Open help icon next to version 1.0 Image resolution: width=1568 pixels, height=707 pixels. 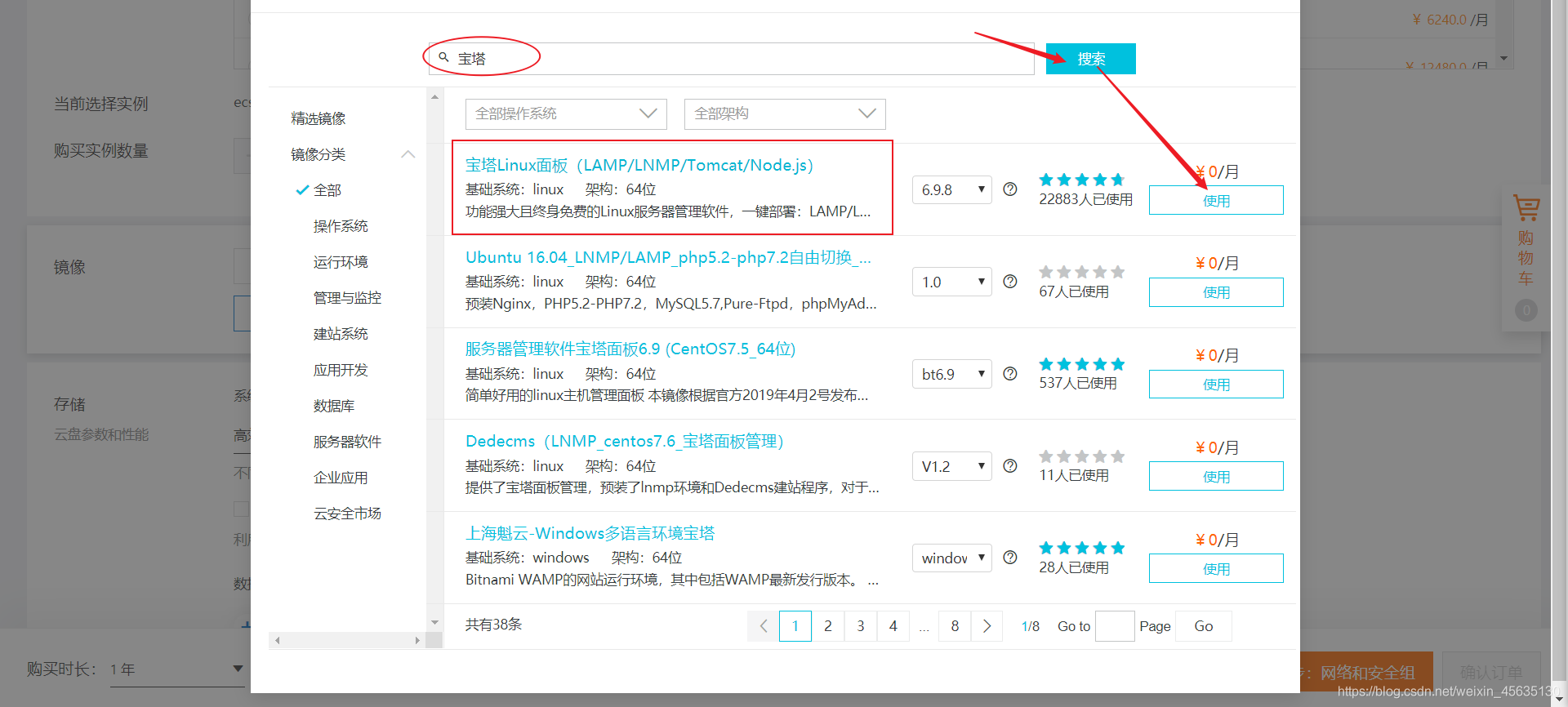[1010, 282]
